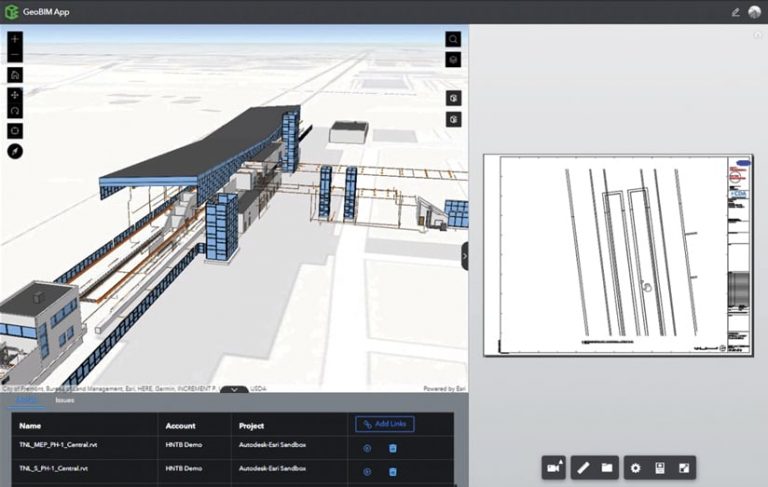The width and height of the screenshot is (768, 487).
Task: Click the drawing sheet preview
Action: 618,255
